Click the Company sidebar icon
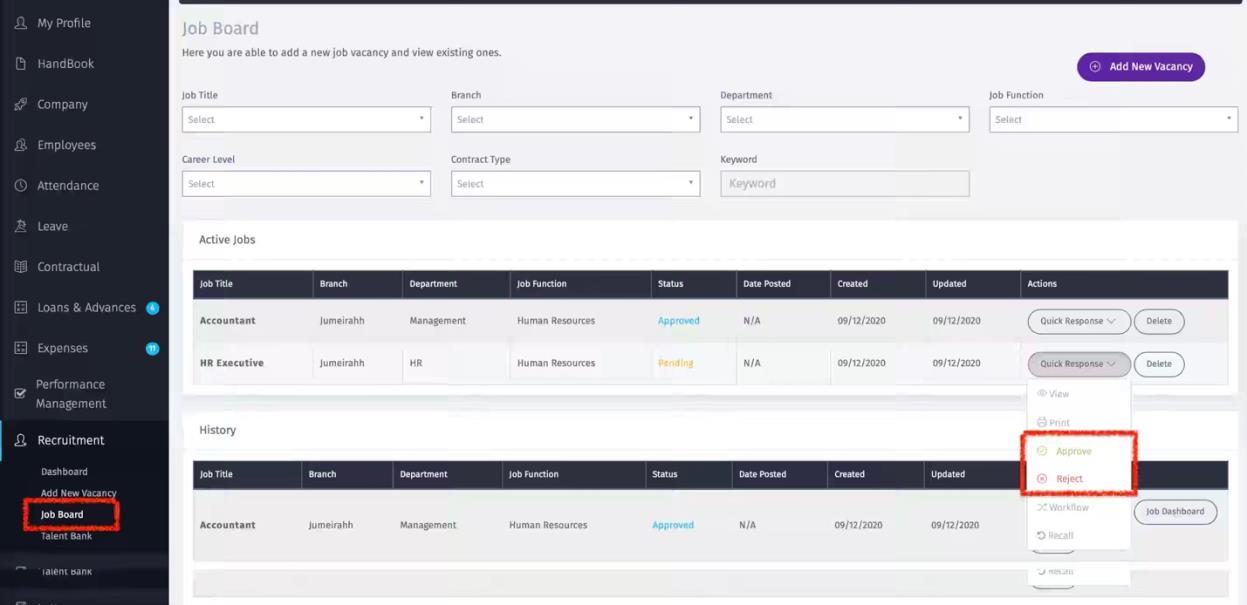The image size is (1247, 605). coord(20,105)
